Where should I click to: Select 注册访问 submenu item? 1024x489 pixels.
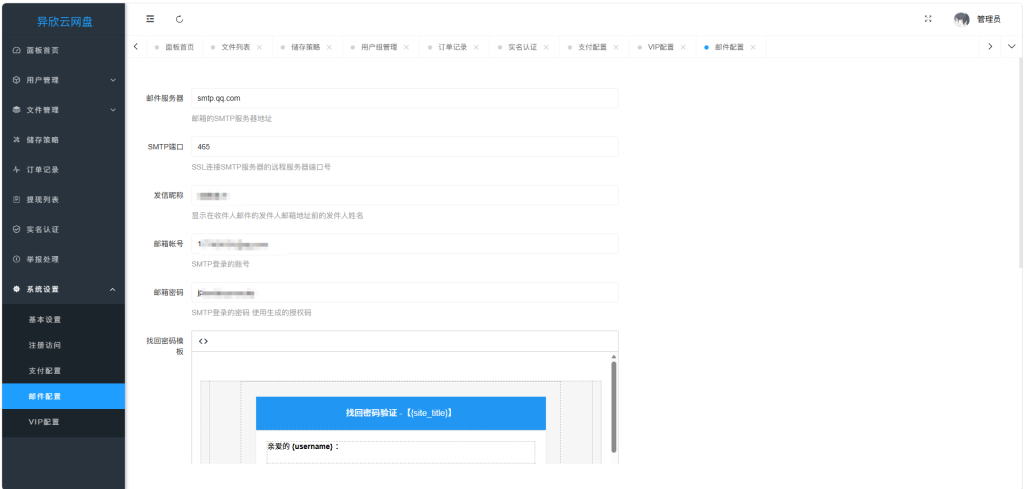click(x=63, y=345)
